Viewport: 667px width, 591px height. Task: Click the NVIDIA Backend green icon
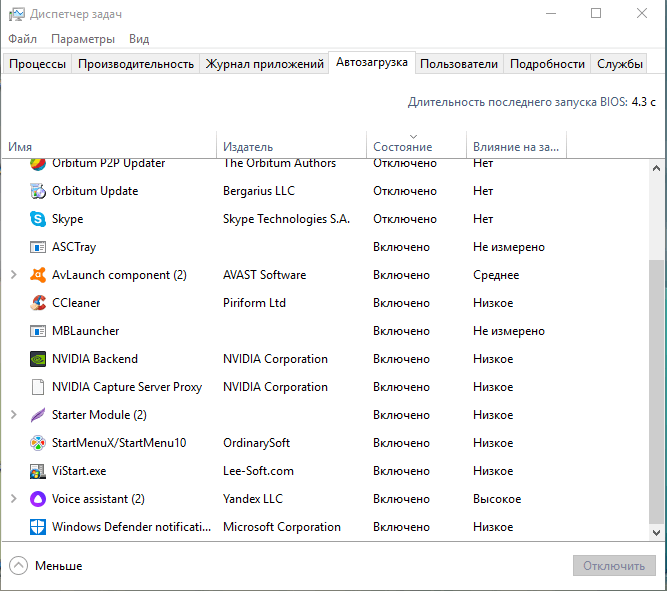[x=38, y=359]
